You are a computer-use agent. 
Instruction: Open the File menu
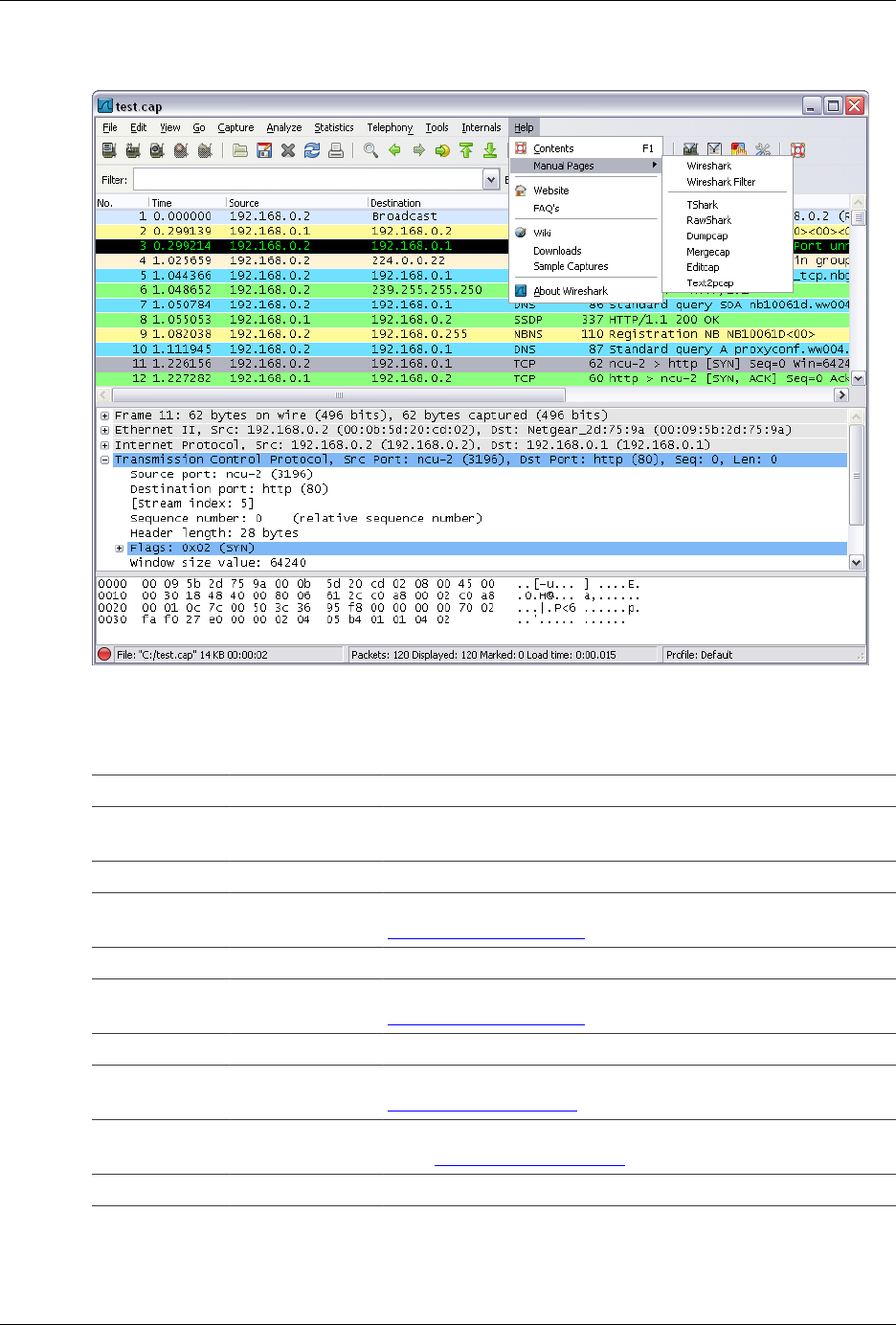tap(110, 127)
